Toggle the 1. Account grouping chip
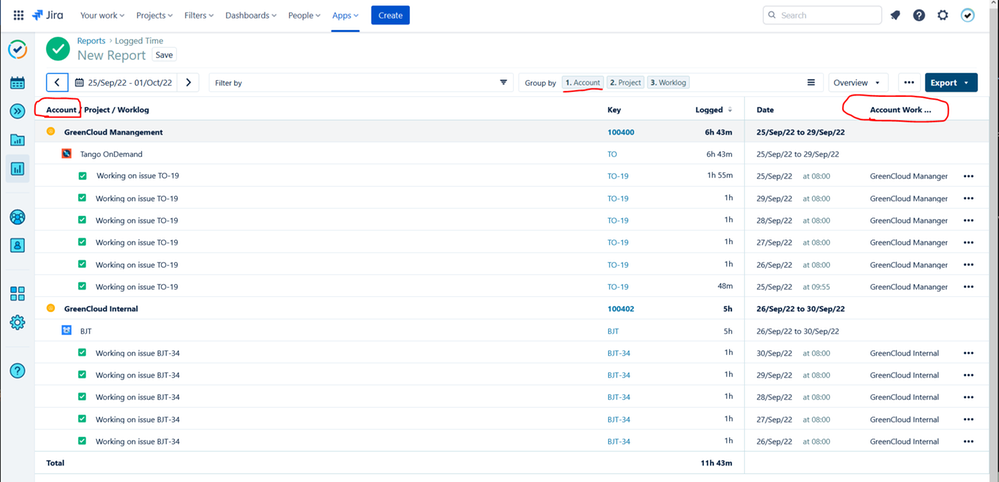The height and width of the screenshot is (482, 999). pos(583,83)
